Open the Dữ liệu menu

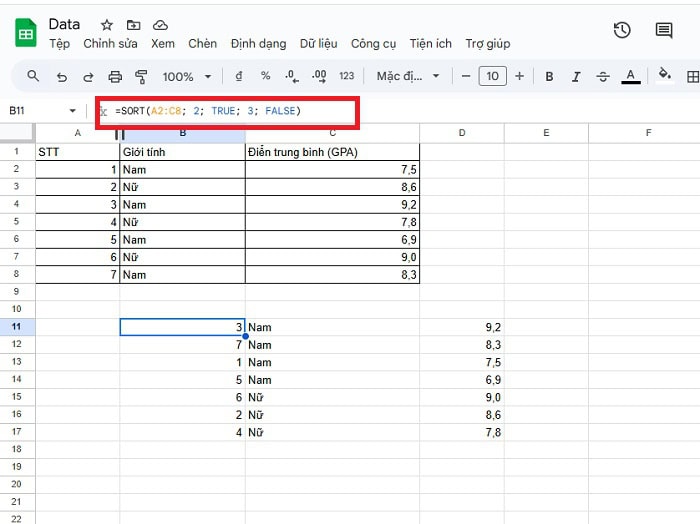point(318,44)
